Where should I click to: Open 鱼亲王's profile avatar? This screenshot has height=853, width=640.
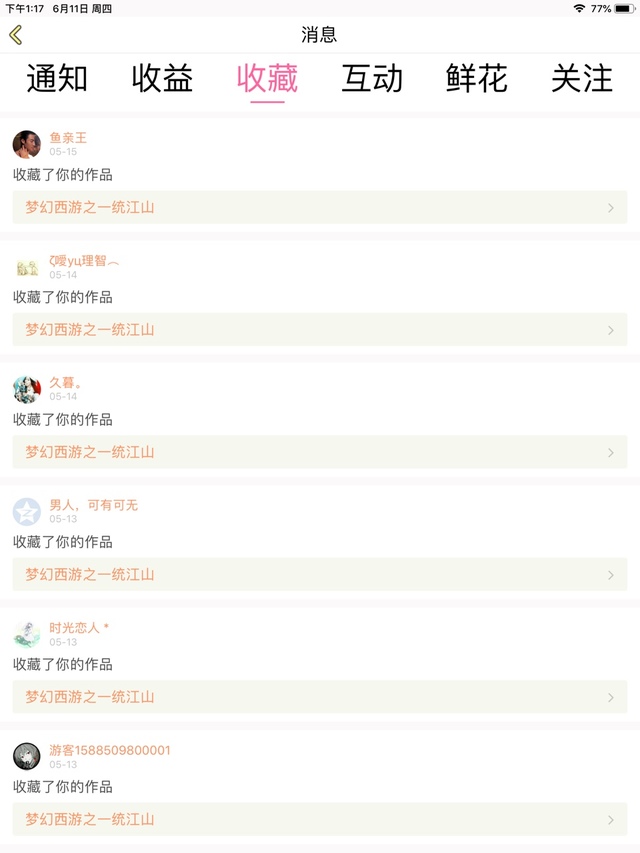click(x=27, y=144)
